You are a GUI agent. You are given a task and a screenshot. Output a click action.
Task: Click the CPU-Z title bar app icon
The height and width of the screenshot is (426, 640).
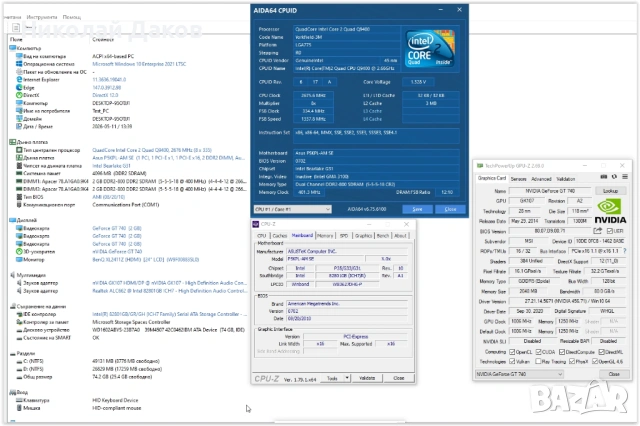click(256, 224)
